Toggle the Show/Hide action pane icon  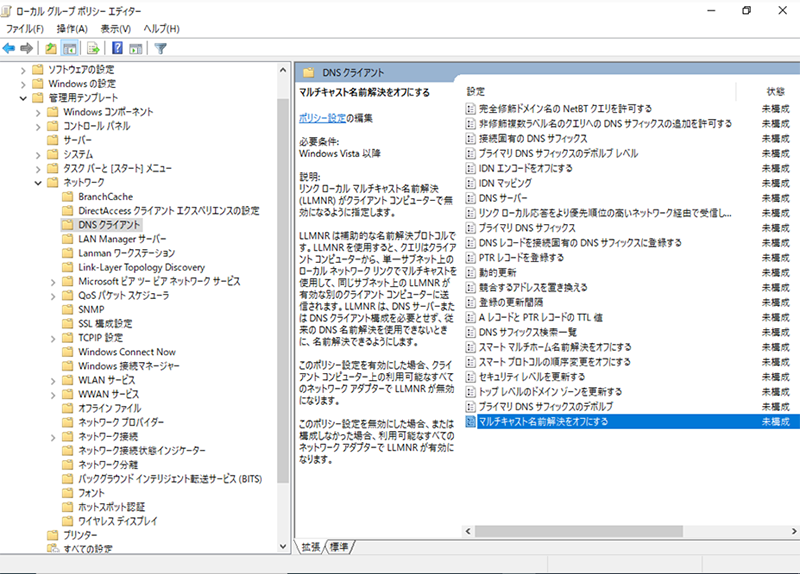click(x=136, y=48)
